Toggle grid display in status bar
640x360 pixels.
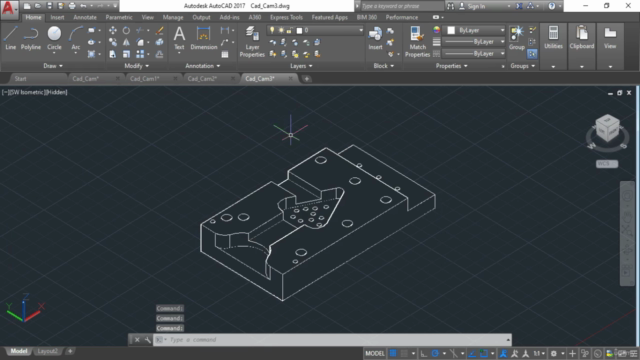393,353
